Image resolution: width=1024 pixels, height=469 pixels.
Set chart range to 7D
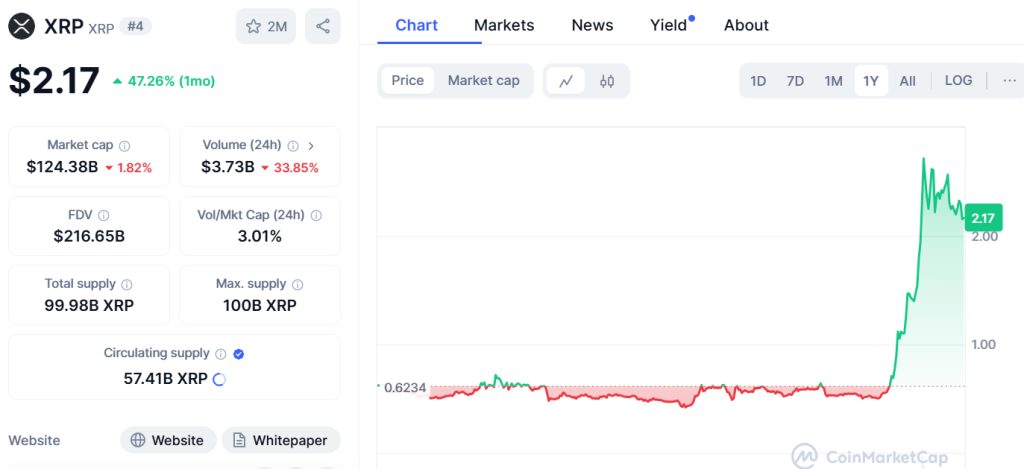point(795,81)
